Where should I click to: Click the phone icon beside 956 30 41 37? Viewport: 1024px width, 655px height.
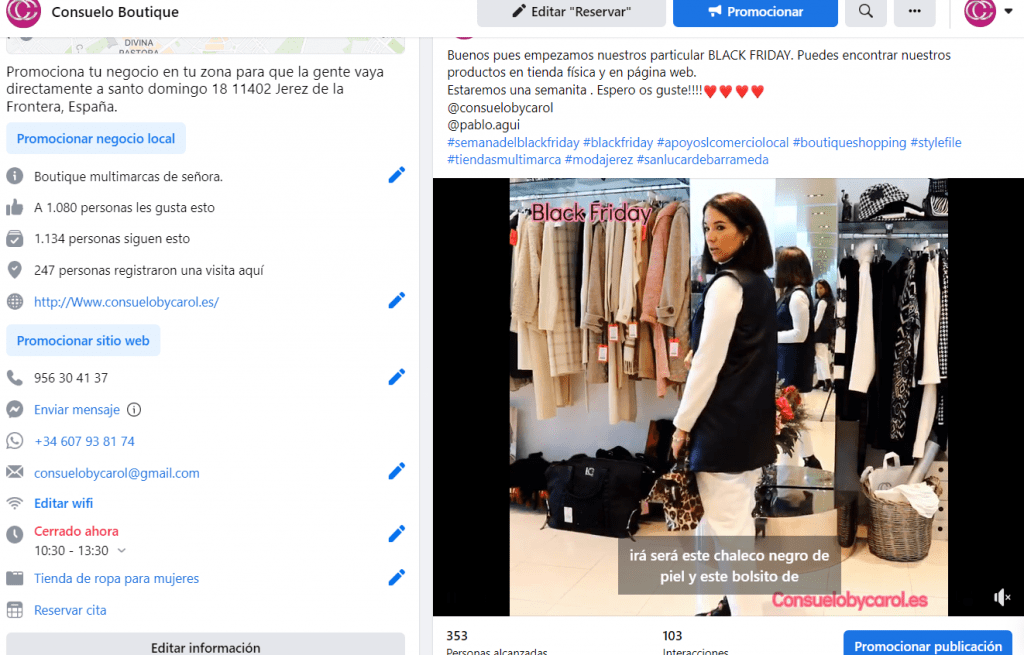pyautogui.click(x=12, y=377)
